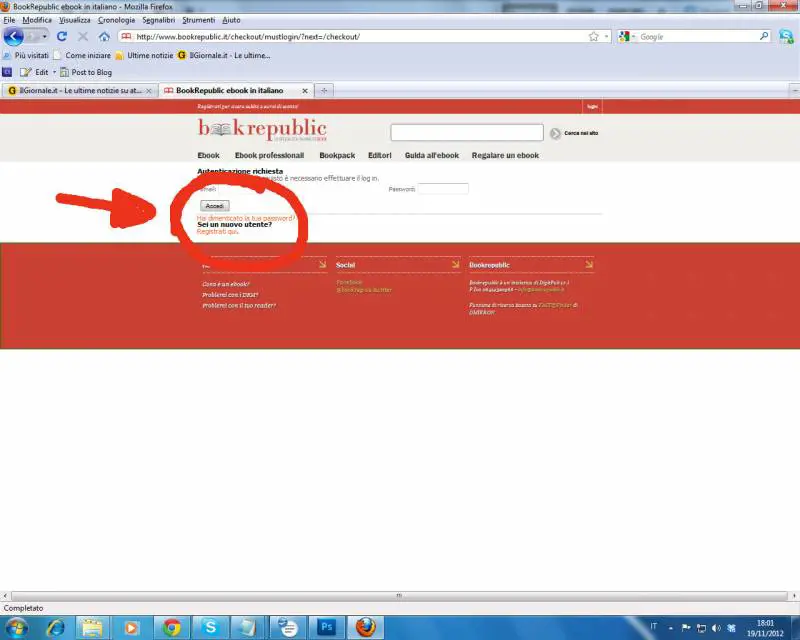
Task: Expand the address bar dropdown arrow
Action: (x=606, y=37)
